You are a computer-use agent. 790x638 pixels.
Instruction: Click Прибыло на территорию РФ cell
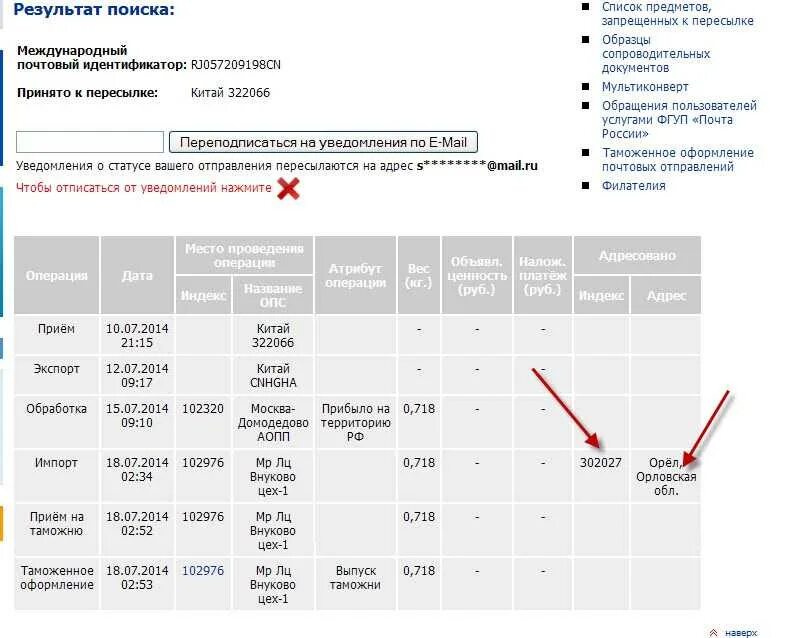[x=355, y=422]
